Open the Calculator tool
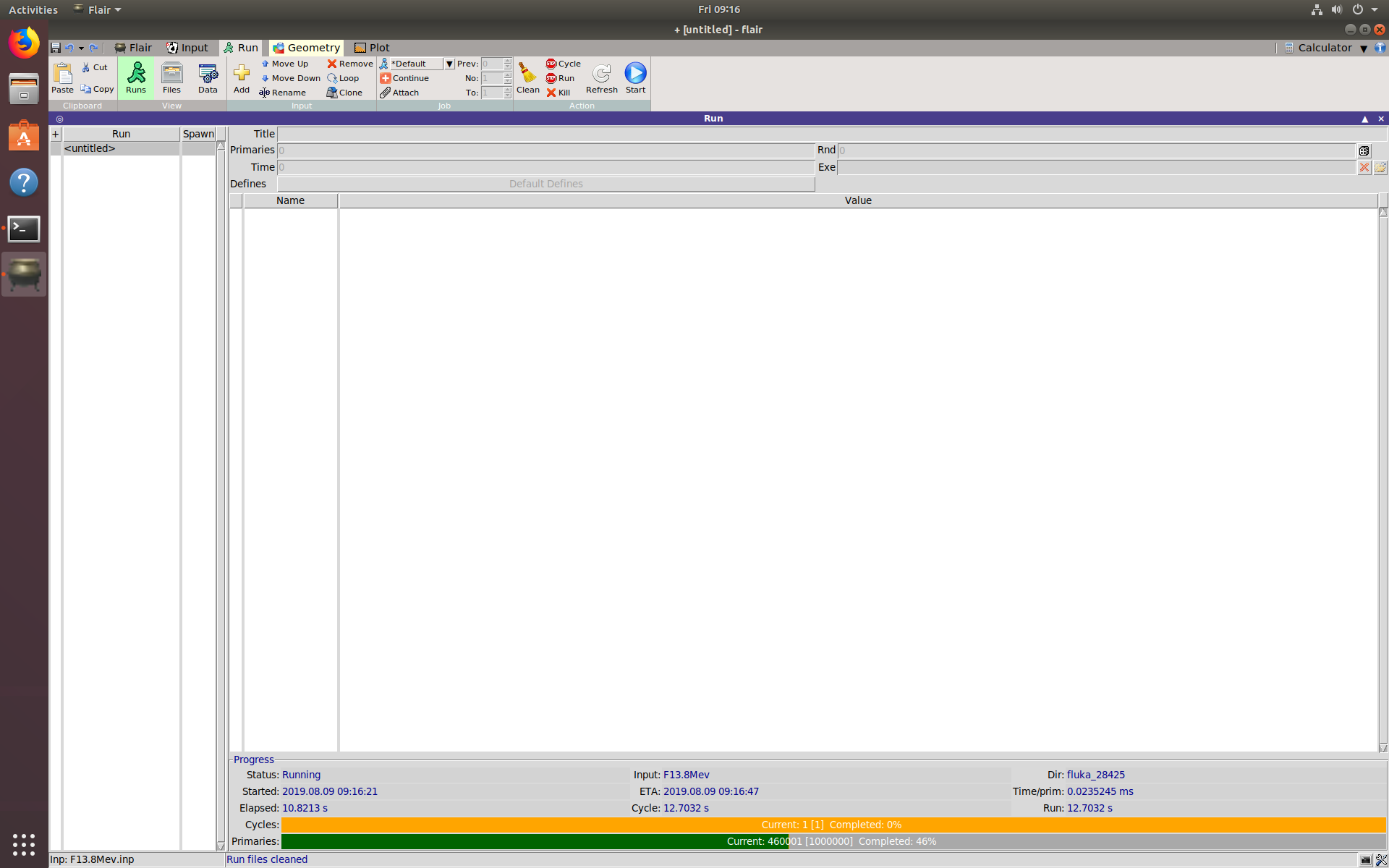Screen dimensions: 1389x868 pos(1318,48)
